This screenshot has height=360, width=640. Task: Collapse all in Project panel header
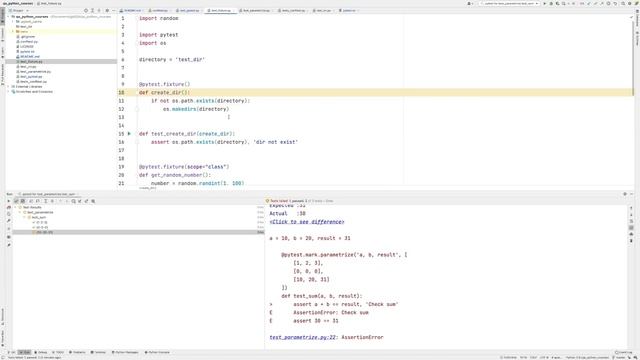point(99,10)
